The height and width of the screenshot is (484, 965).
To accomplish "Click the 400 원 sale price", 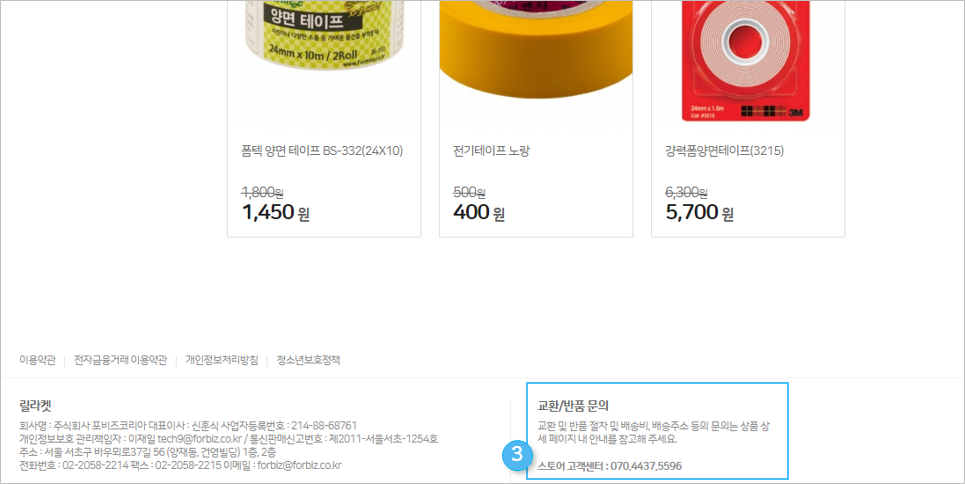I will (479, 212).
